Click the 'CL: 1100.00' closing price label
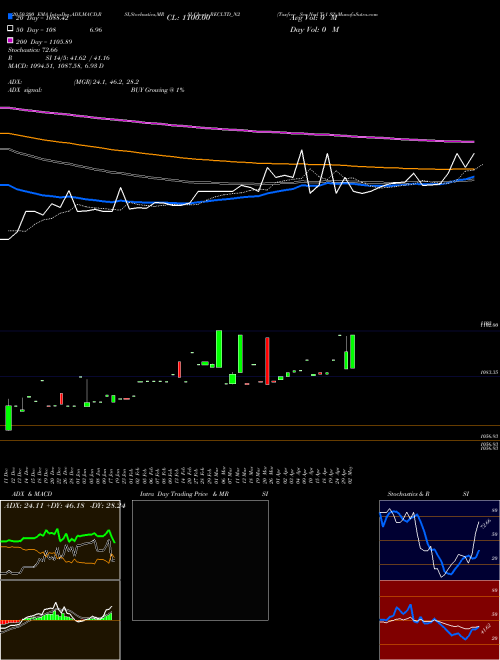The height and width of the screenshot is (660, 500). 188,18
